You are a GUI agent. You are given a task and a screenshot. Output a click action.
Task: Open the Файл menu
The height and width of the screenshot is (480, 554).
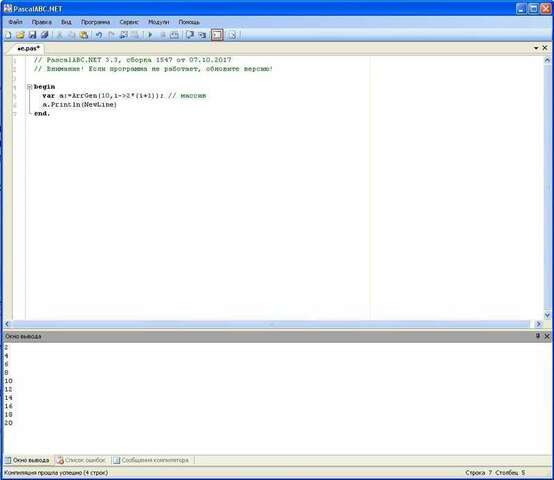(16, 22)
